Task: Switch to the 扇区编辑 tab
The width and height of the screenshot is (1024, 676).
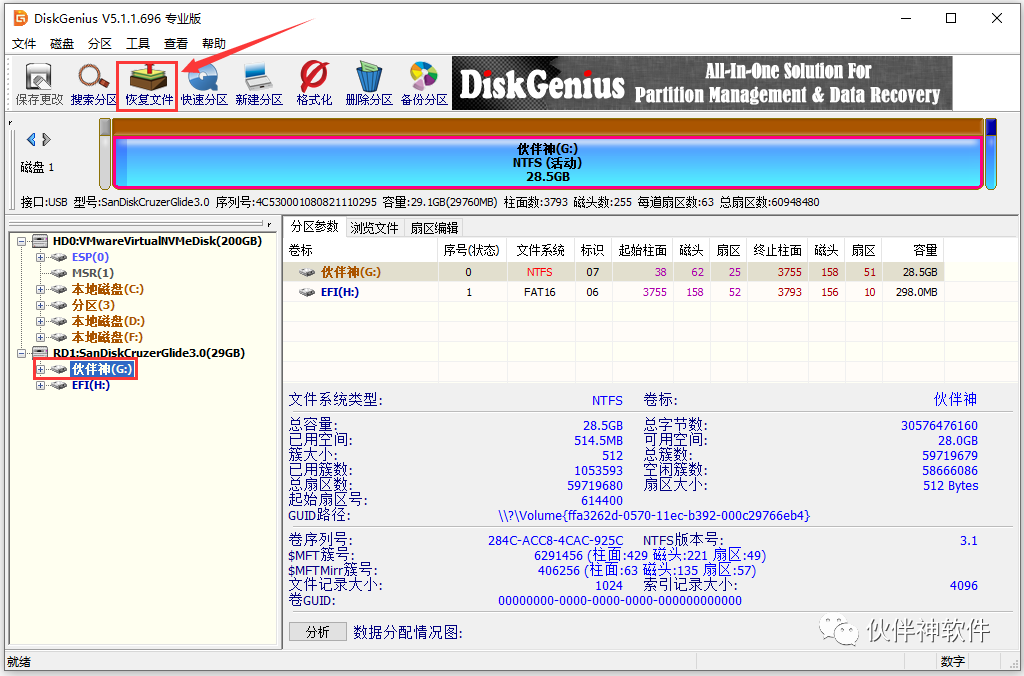Action: tap(434, 228)
